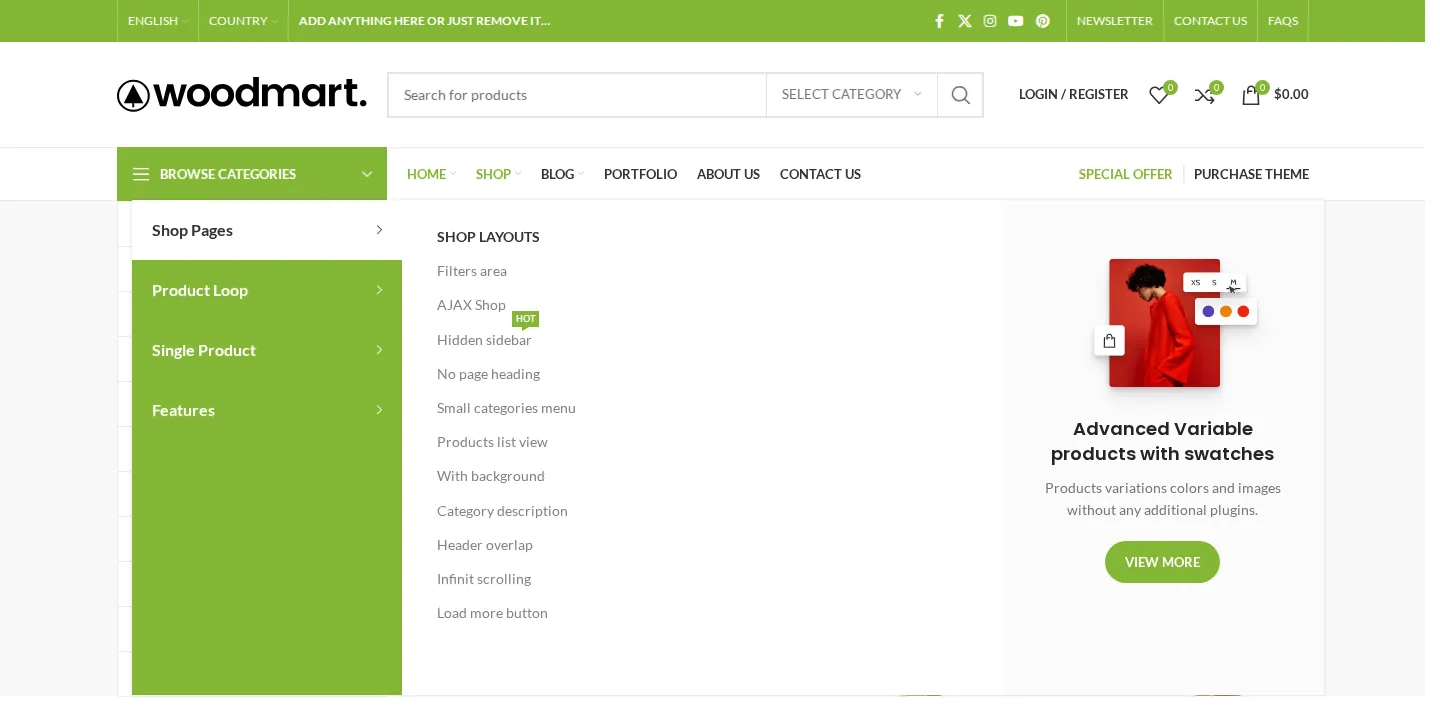Expand the Features submenu arrow
The image size is (1440, 720).
379,410
